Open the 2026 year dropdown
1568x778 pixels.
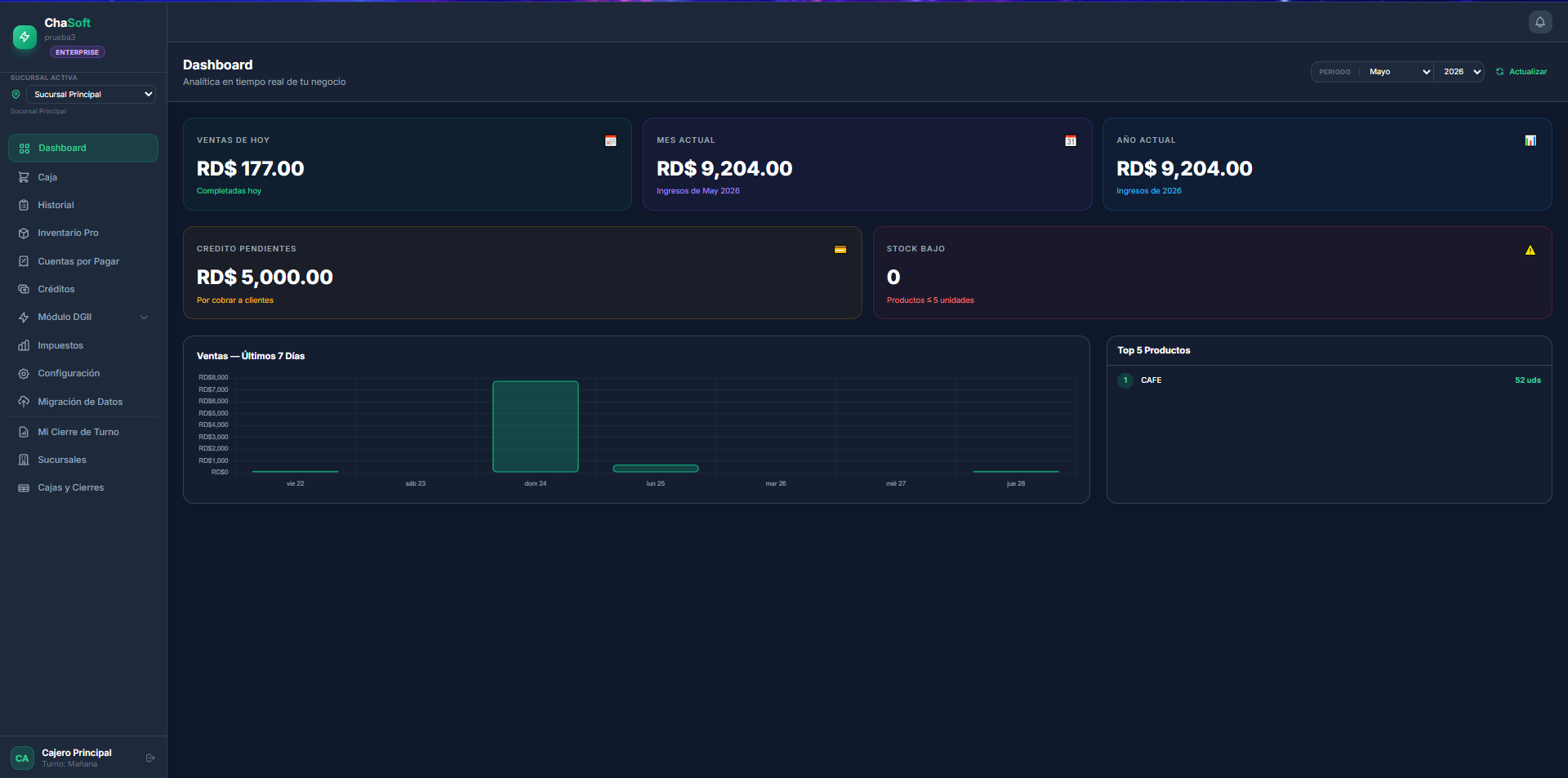click(1461, 72)
